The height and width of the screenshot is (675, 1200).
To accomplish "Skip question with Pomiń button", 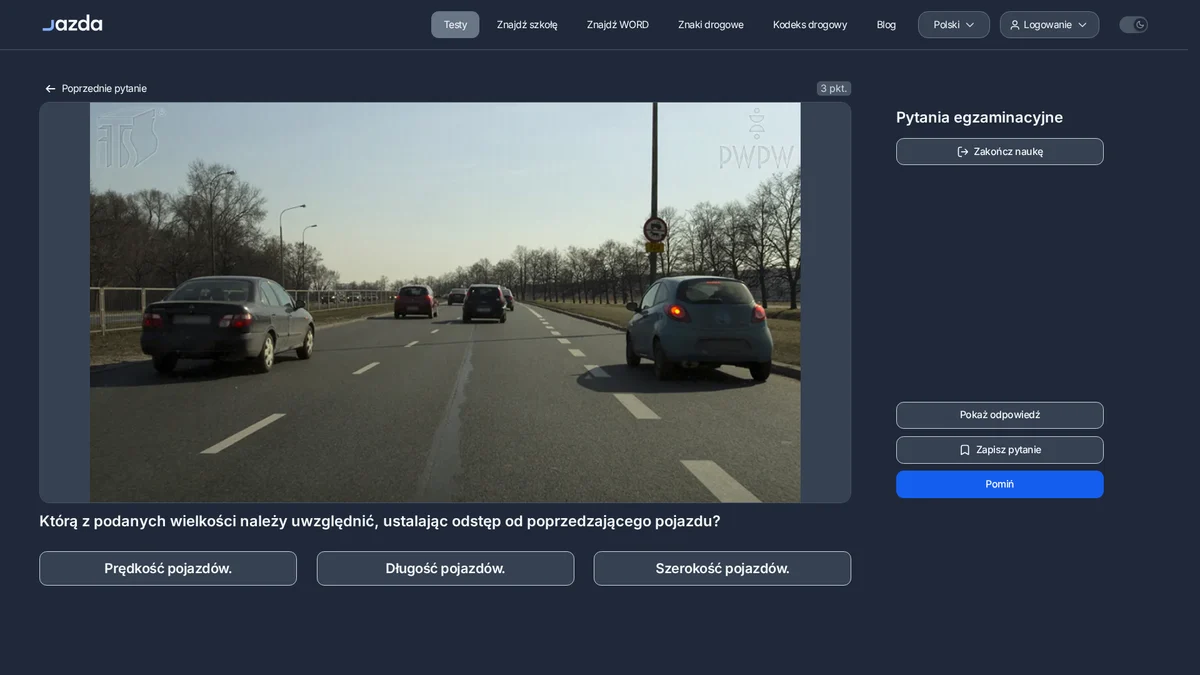I will [x=1000, y=484].
